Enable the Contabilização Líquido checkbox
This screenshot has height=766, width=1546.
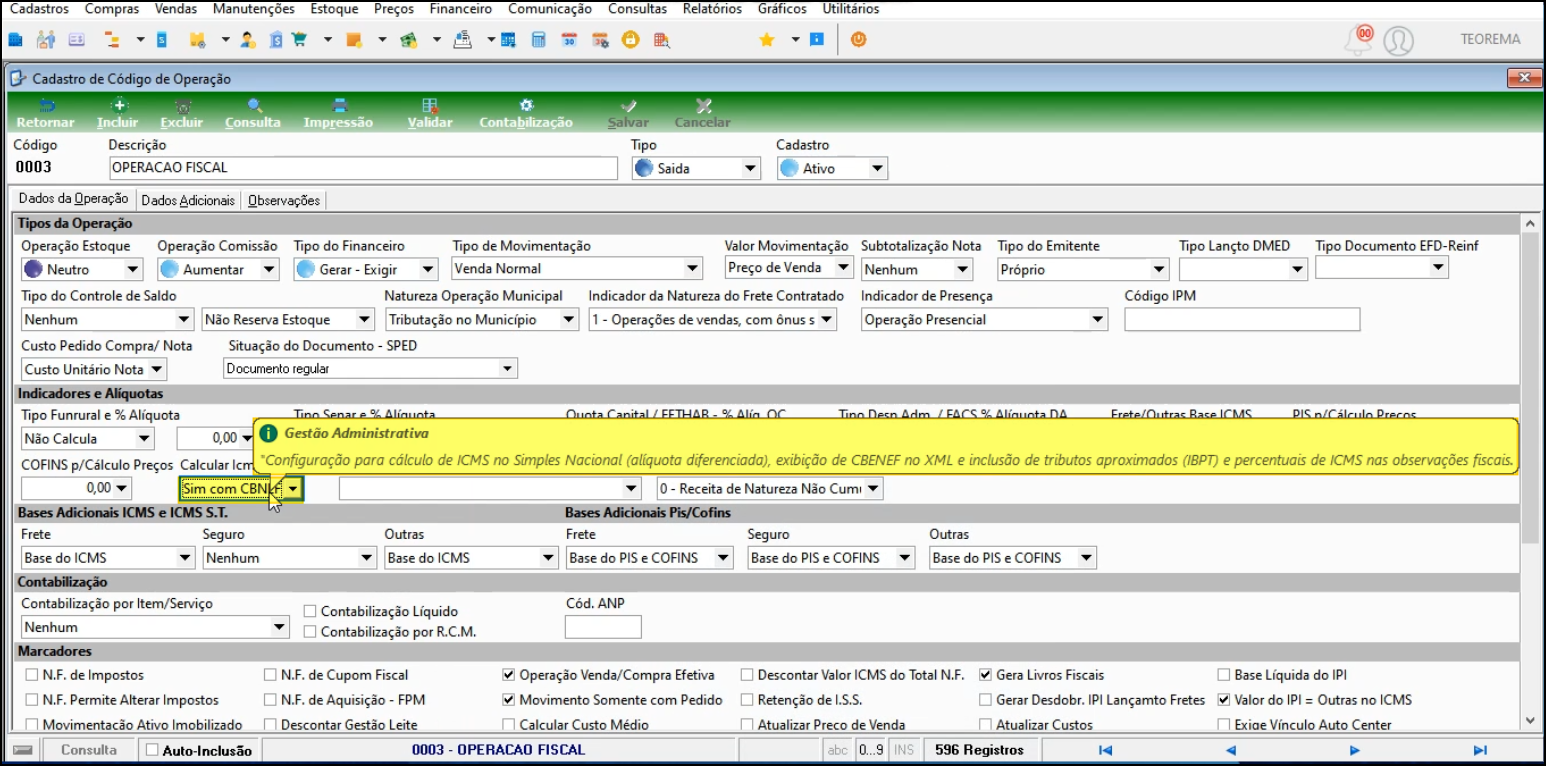[x=311, y=611]
